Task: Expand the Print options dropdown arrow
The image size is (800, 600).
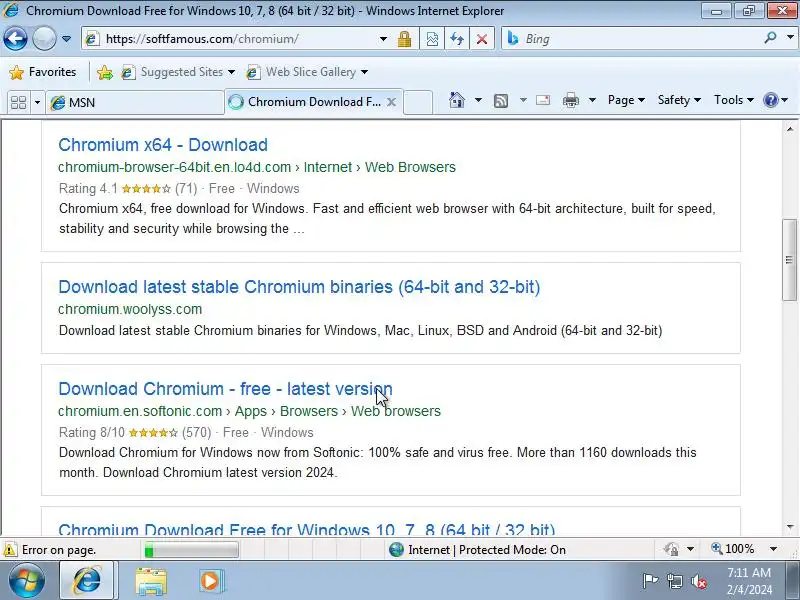Action: (592, 100)
